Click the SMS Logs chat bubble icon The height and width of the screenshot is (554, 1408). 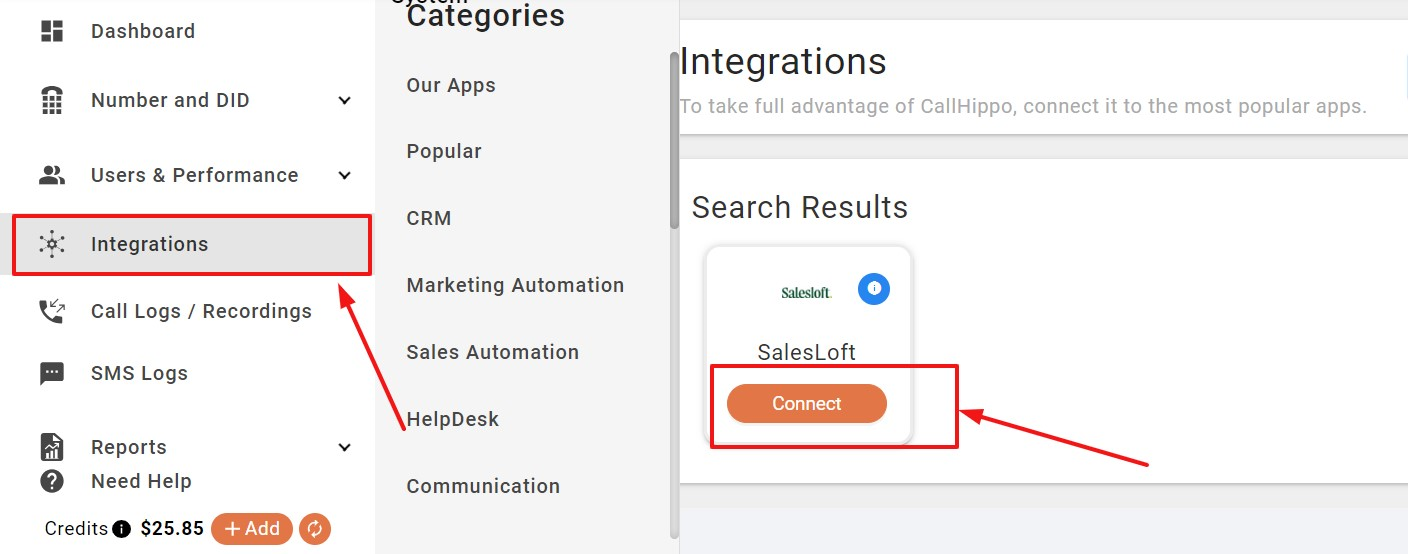point(52,373)
